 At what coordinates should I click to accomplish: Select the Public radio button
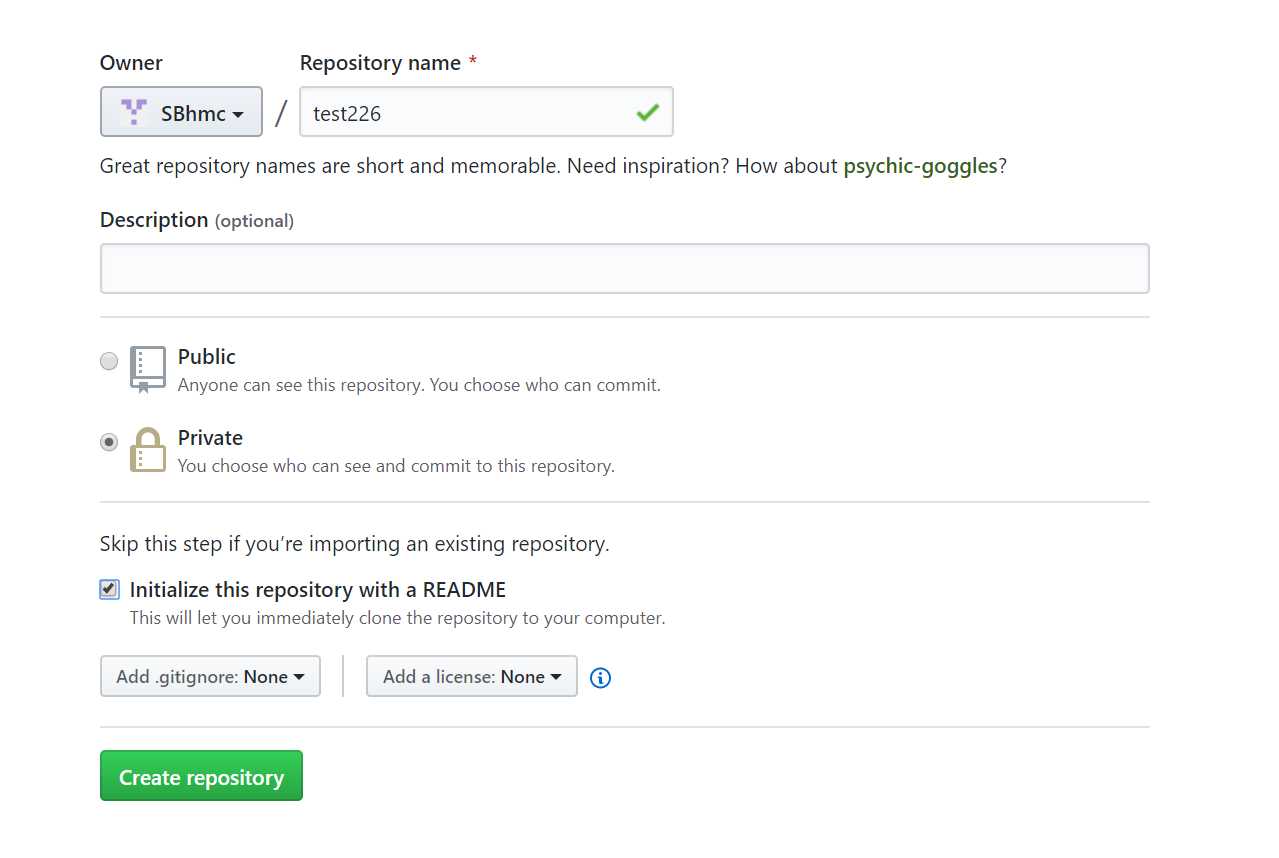coord(109,361)
